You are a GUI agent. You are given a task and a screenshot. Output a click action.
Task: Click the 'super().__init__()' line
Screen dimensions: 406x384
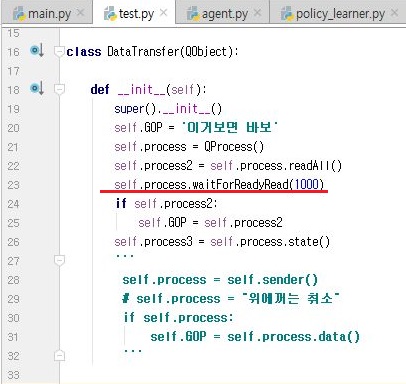point(168,109)
